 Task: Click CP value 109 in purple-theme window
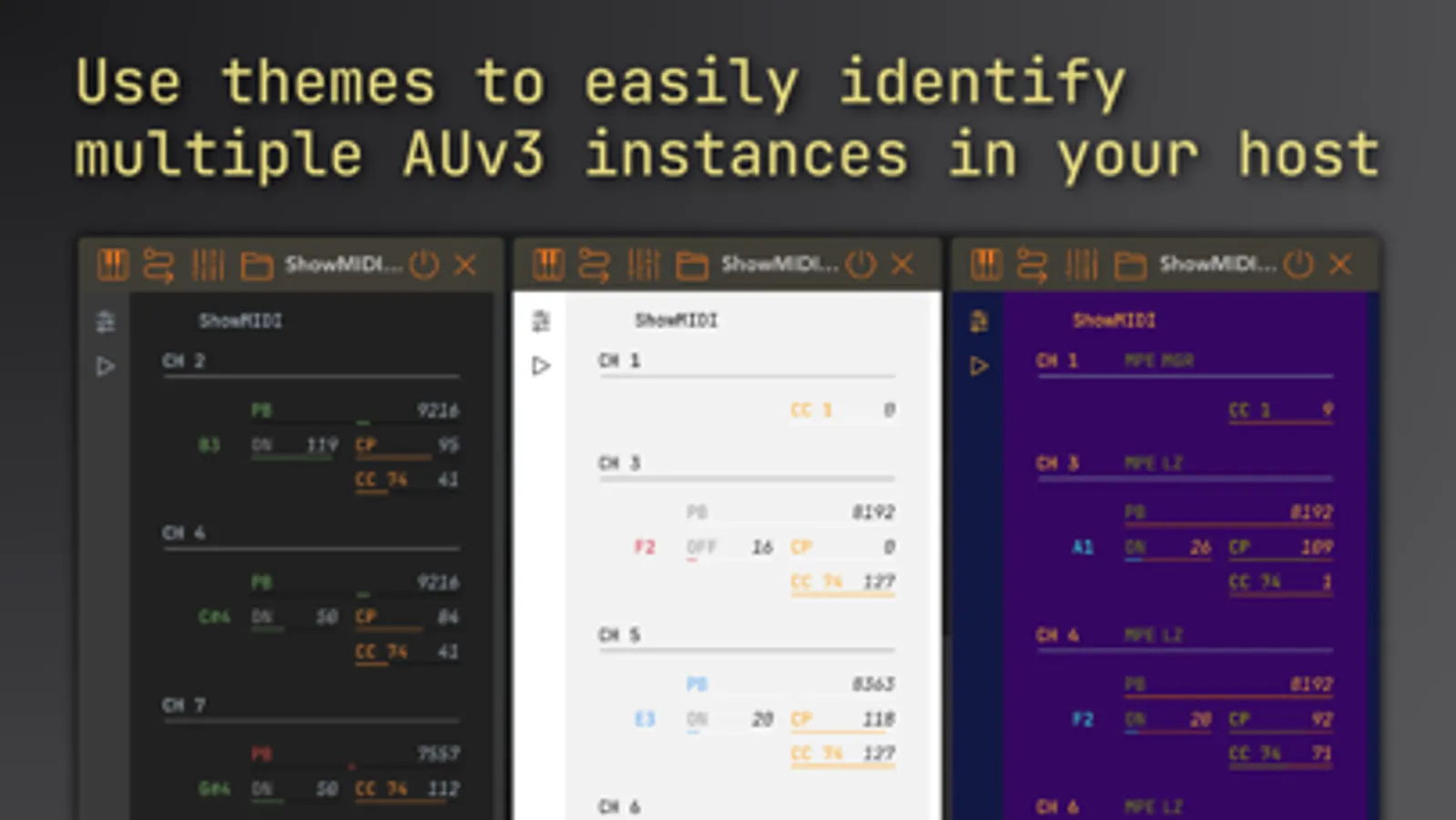pyautogui.click(x=1317, y=548)
